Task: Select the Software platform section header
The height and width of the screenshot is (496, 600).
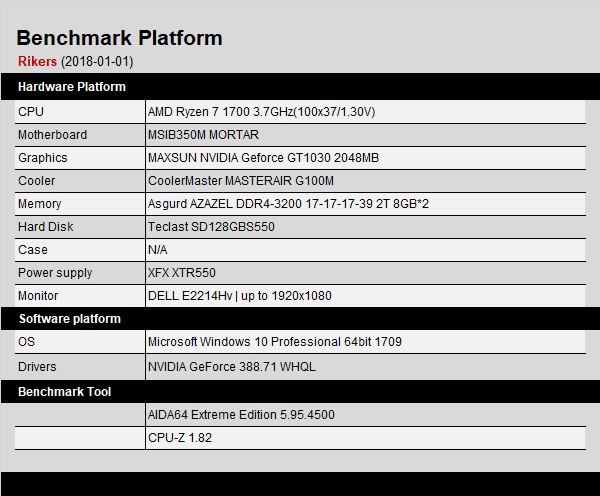Action: (x=69, y=319)
